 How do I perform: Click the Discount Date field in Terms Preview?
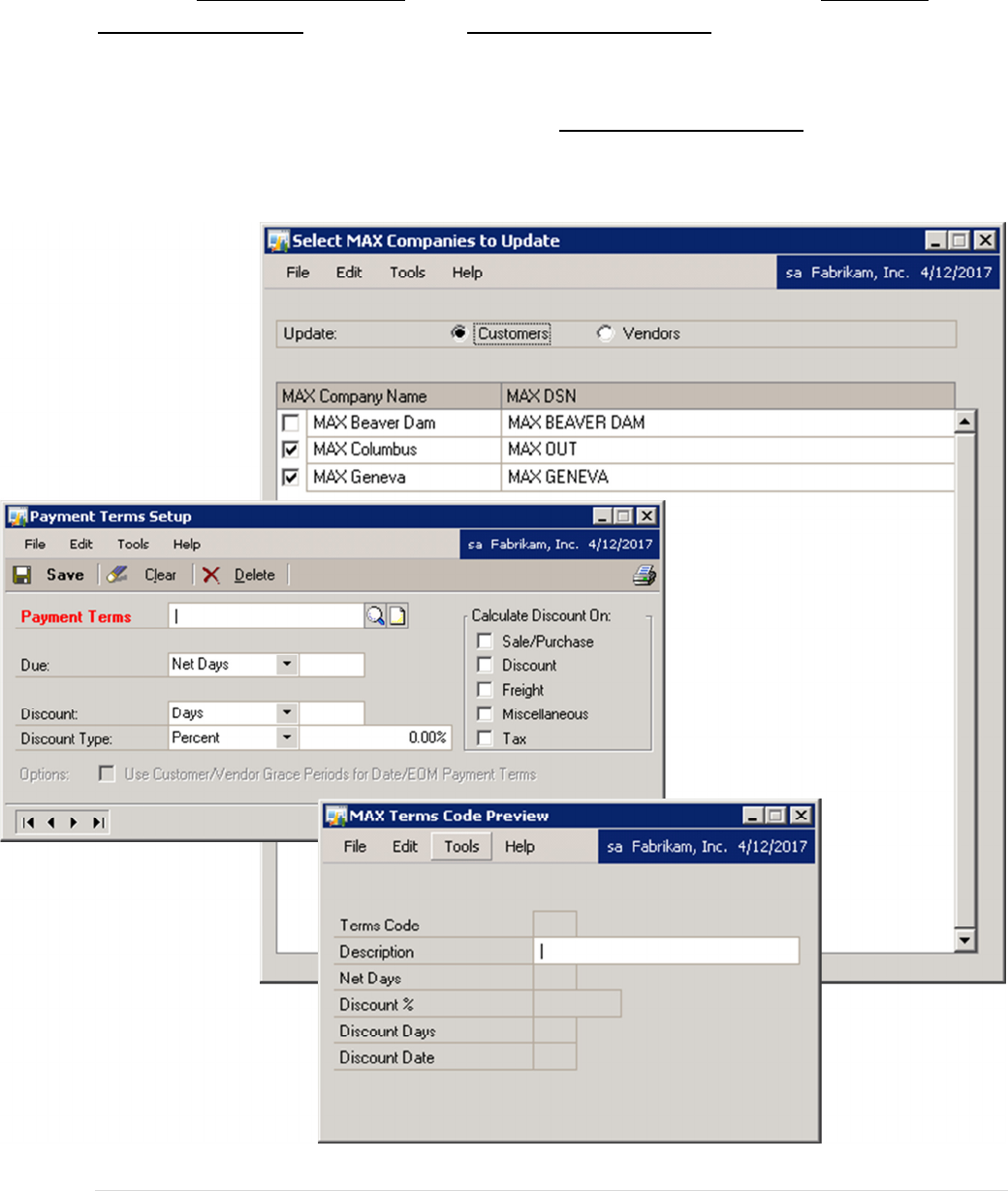coord(555,1057)
